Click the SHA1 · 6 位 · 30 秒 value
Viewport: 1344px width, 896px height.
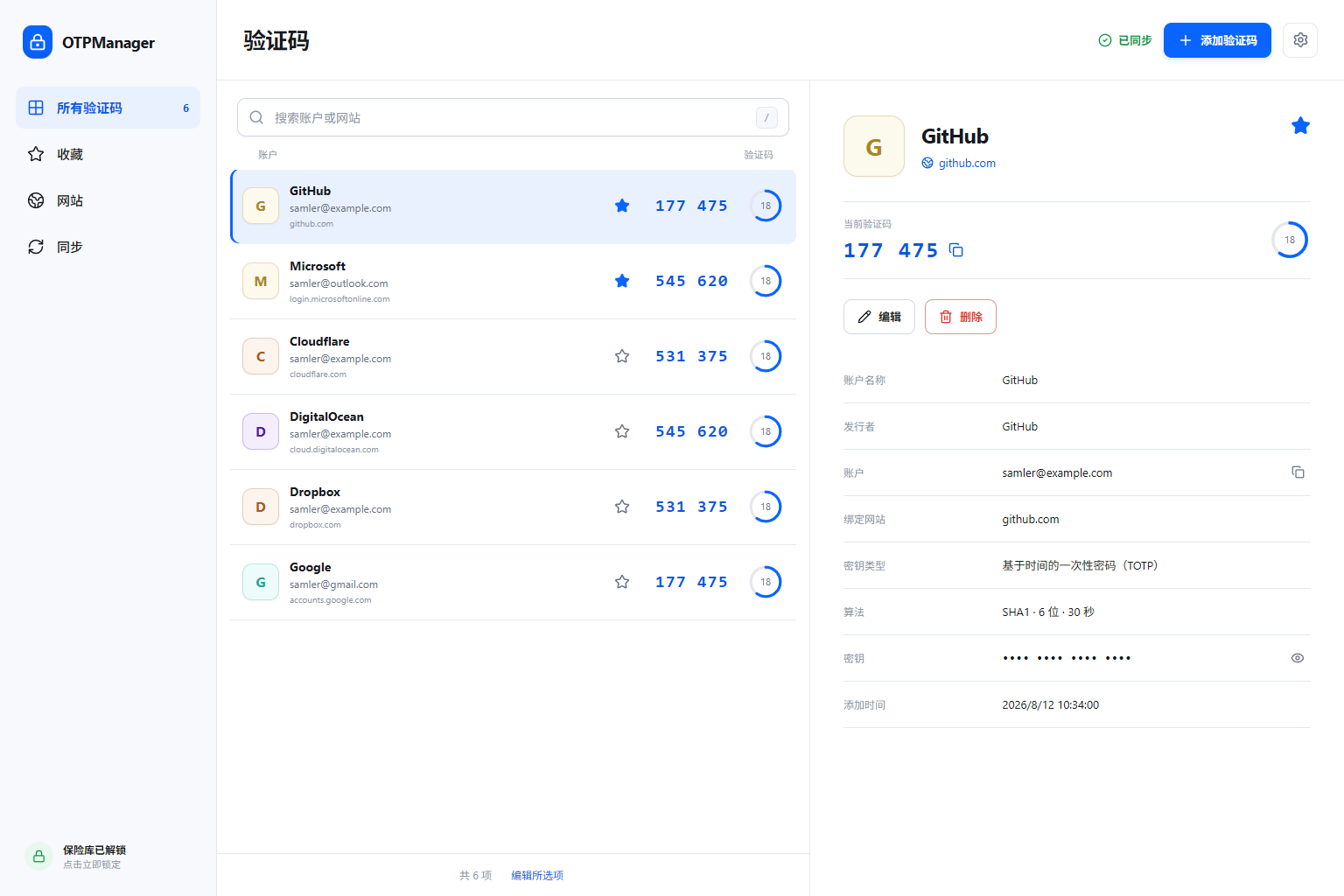(x=1047, y=612)
